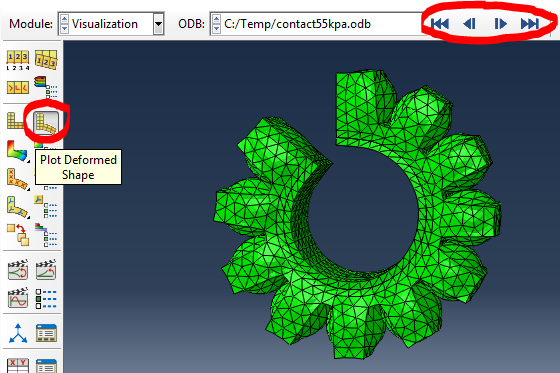
Task: Step Module selector up arrow
Action: point(64,19)
